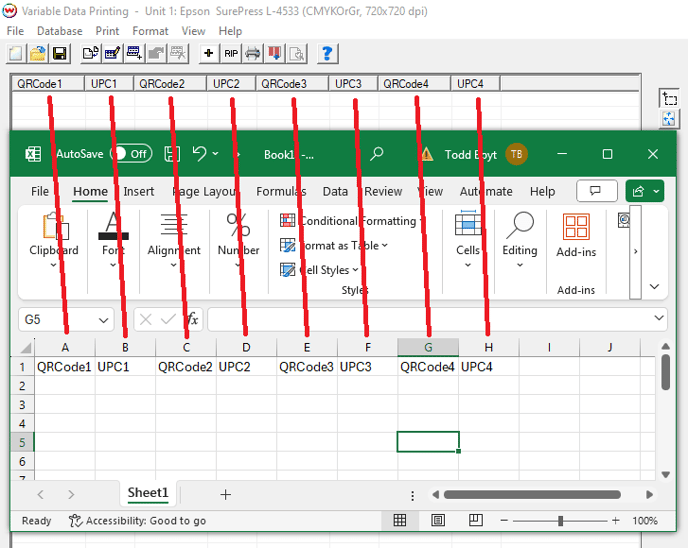Image resolution: width=688 pixels, height=548 pixels.
Task: Click the Zoom in plus button
Action: (x=616, y=521)
